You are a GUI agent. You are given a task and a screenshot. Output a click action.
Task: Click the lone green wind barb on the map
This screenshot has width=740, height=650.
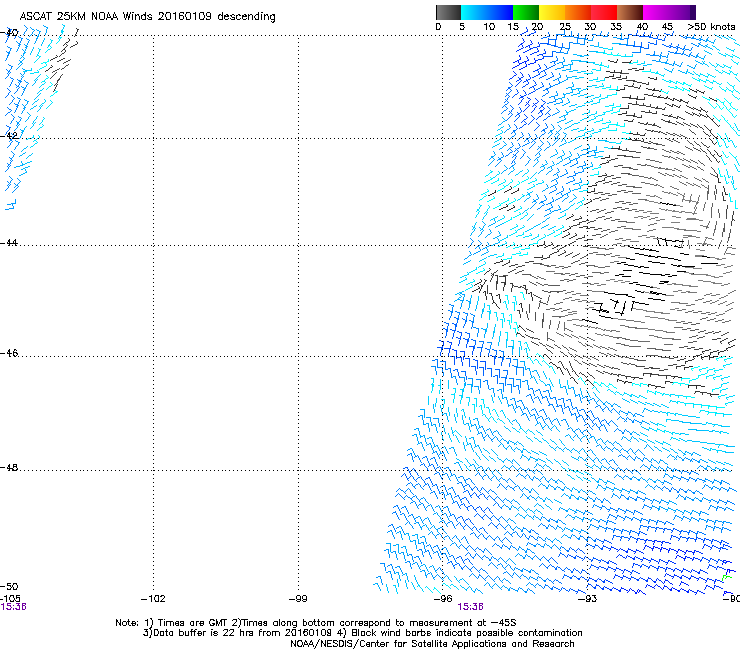point(727,578)
